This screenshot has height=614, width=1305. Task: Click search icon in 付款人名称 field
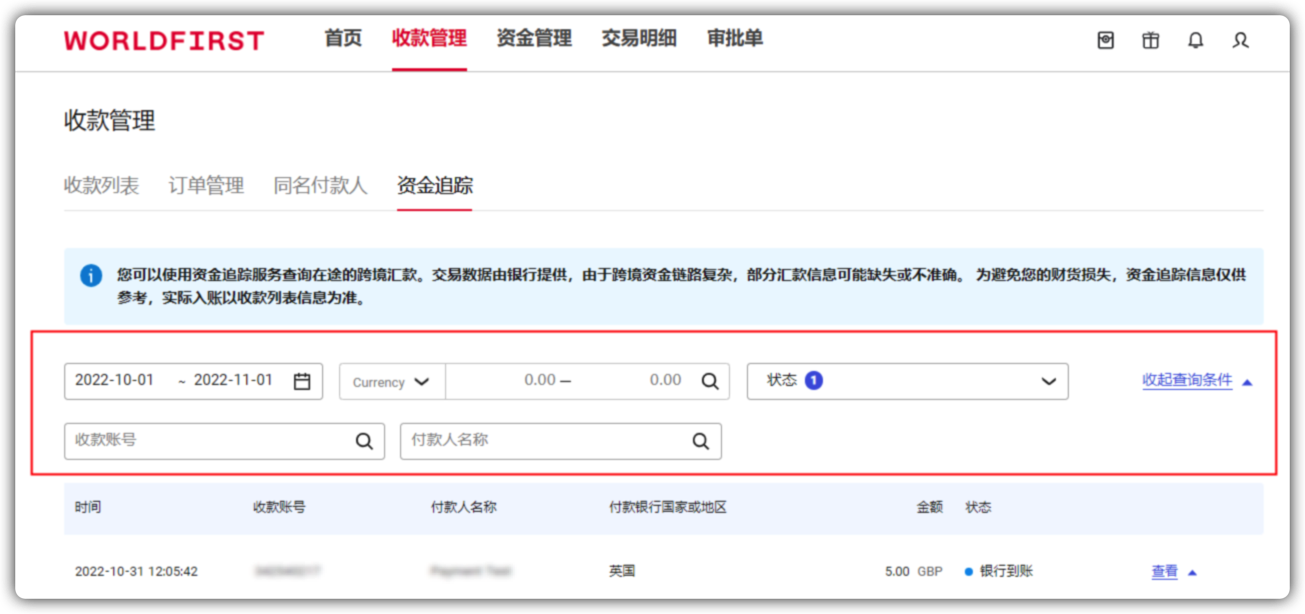coord(700,441)
